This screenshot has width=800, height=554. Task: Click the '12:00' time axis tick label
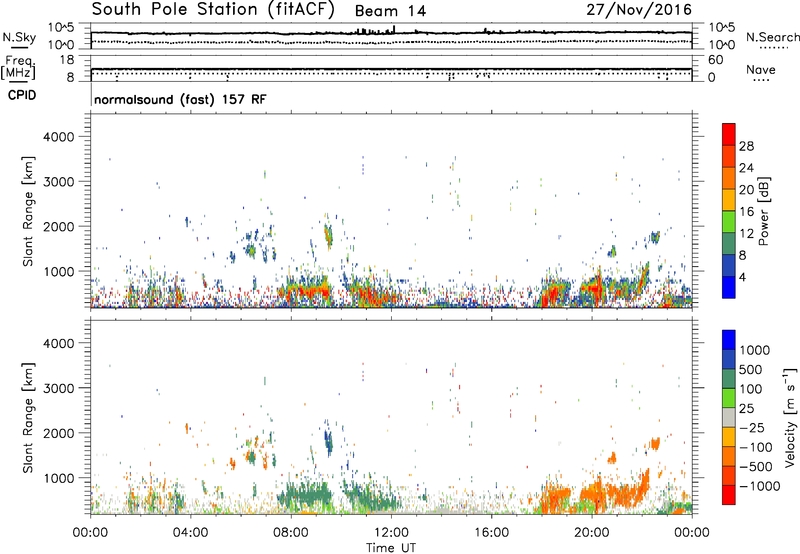[391, 533]
